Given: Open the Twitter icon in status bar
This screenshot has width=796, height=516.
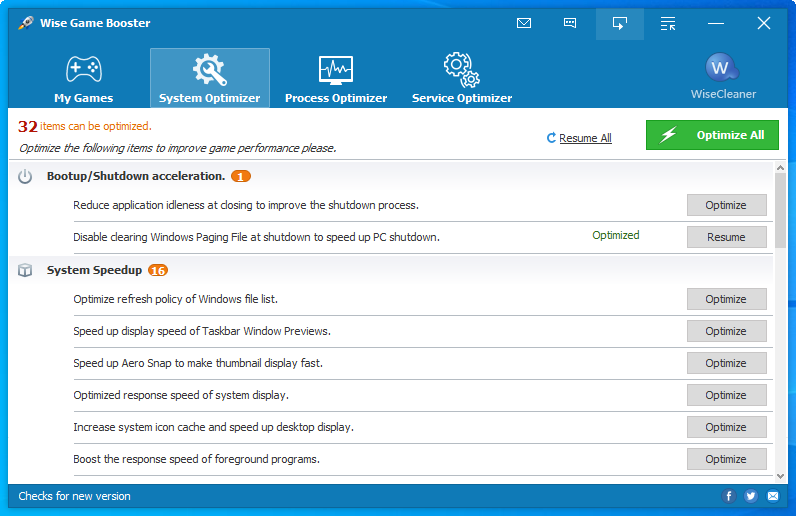Looking at the screenshot, I should (x=751, y=496).
